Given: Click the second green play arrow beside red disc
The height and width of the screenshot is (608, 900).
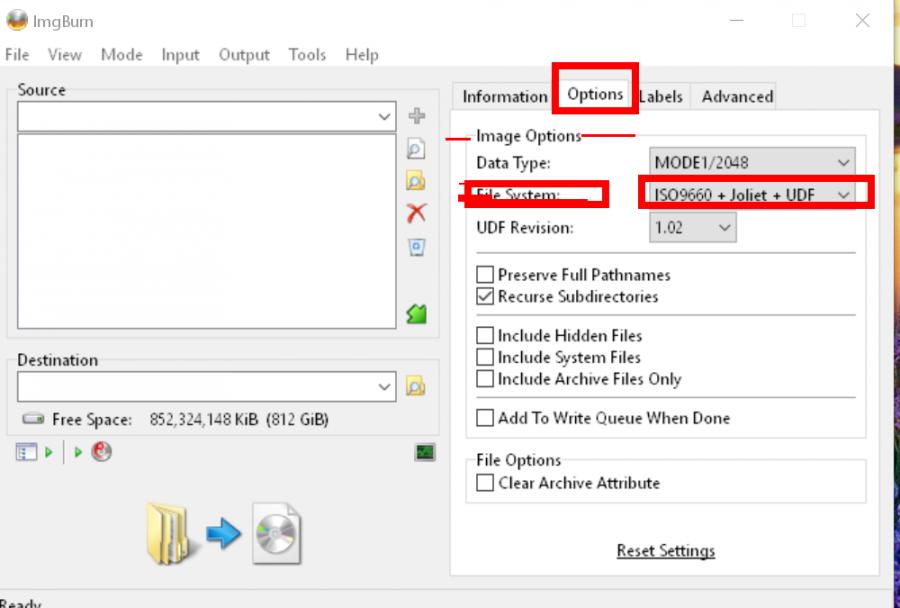Looking at the screenshot, I should click(x=78, y=452).
